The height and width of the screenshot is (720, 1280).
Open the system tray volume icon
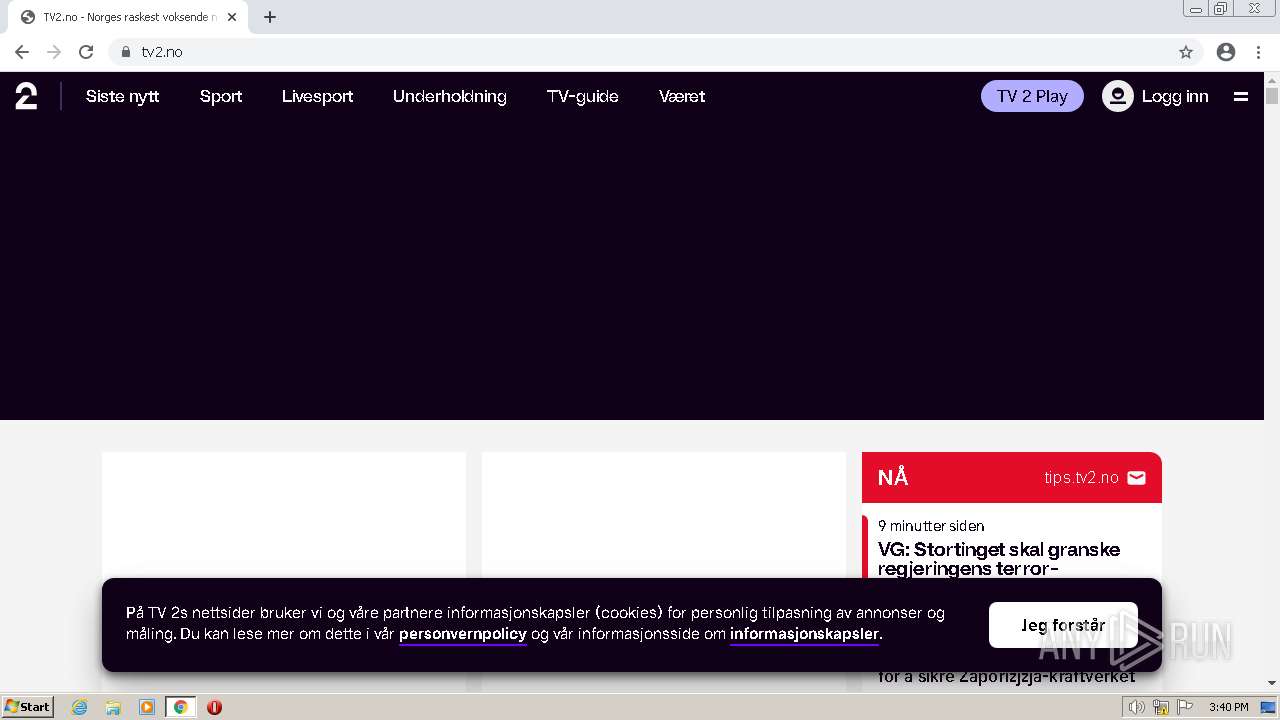[1137, 707]
